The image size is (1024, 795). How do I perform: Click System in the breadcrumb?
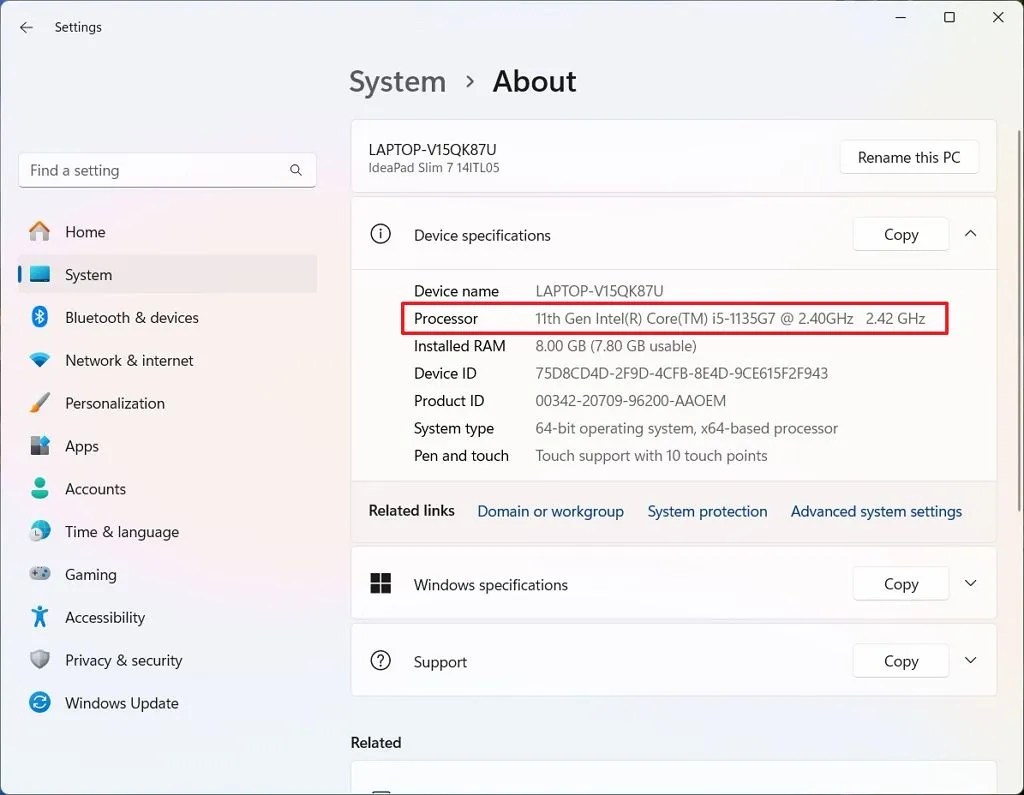point(397,81)
